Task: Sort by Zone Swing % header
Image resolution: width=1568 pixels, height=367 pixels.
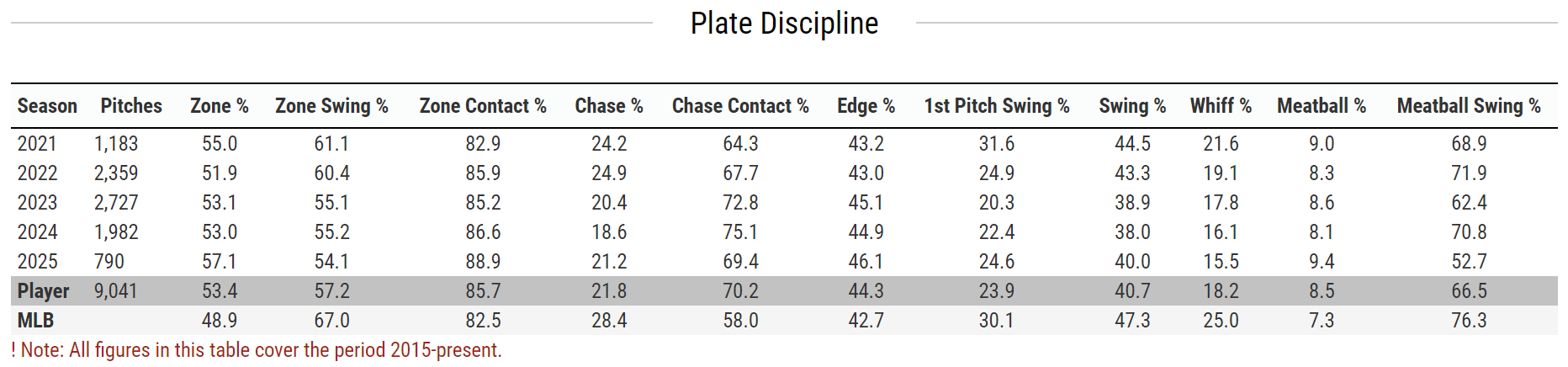Action: click(331, 106)
